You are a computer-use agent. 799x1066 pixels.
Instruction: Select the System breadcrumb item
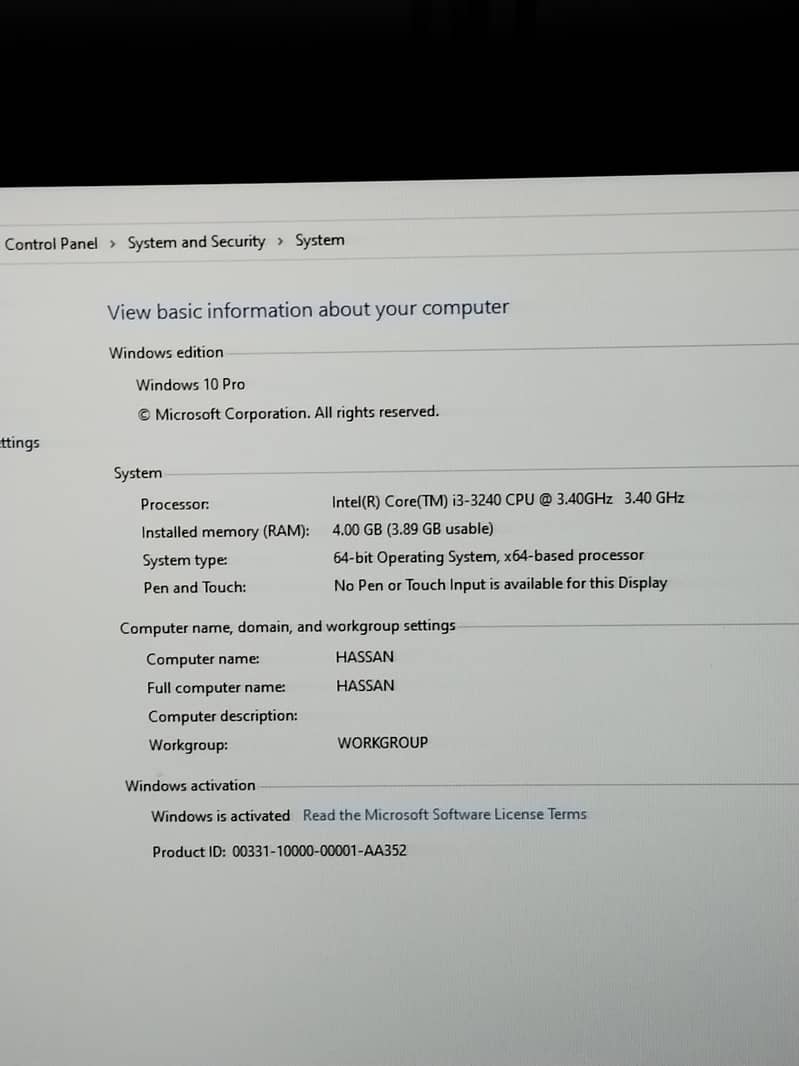[x=320, y=240]
